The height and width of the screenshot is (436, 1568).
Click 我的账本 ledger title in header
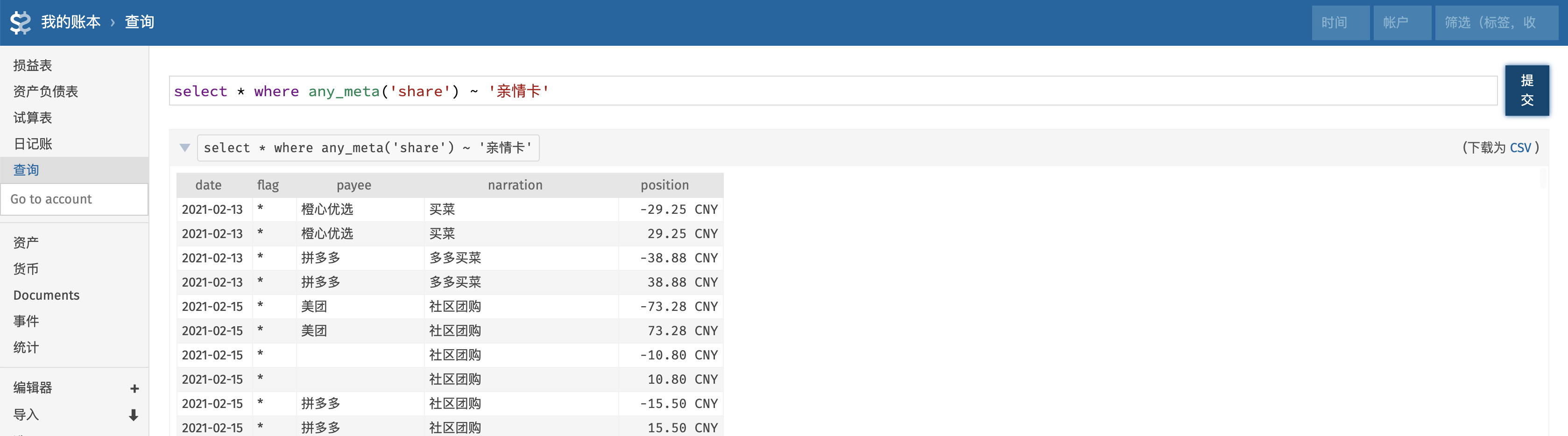(71, 22)
